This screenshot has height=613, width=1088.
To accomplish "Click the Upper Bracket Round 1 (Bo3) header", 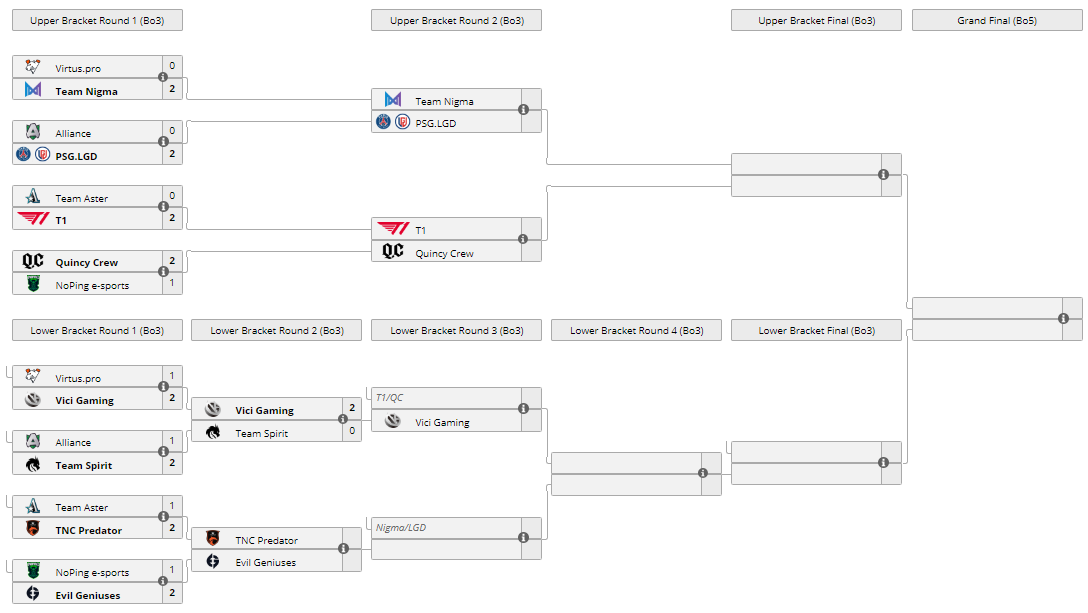I will click(97, 20).
